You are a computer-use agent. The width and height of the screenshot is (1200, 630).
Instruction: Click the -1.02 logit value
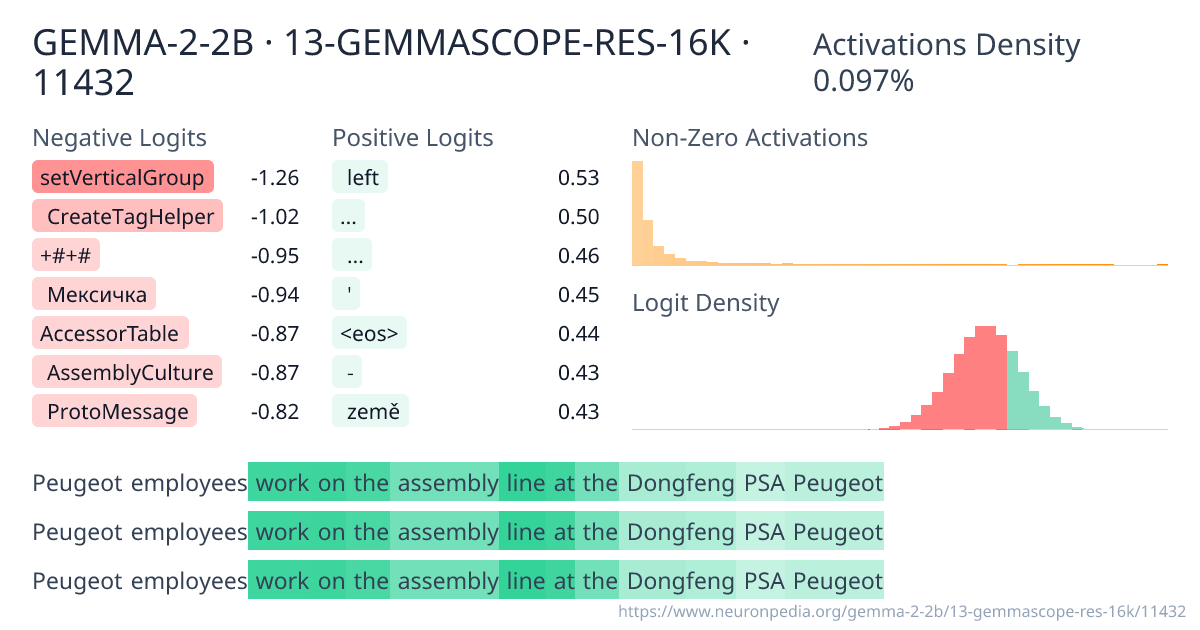pyautogui.click(x=275, y=218)
